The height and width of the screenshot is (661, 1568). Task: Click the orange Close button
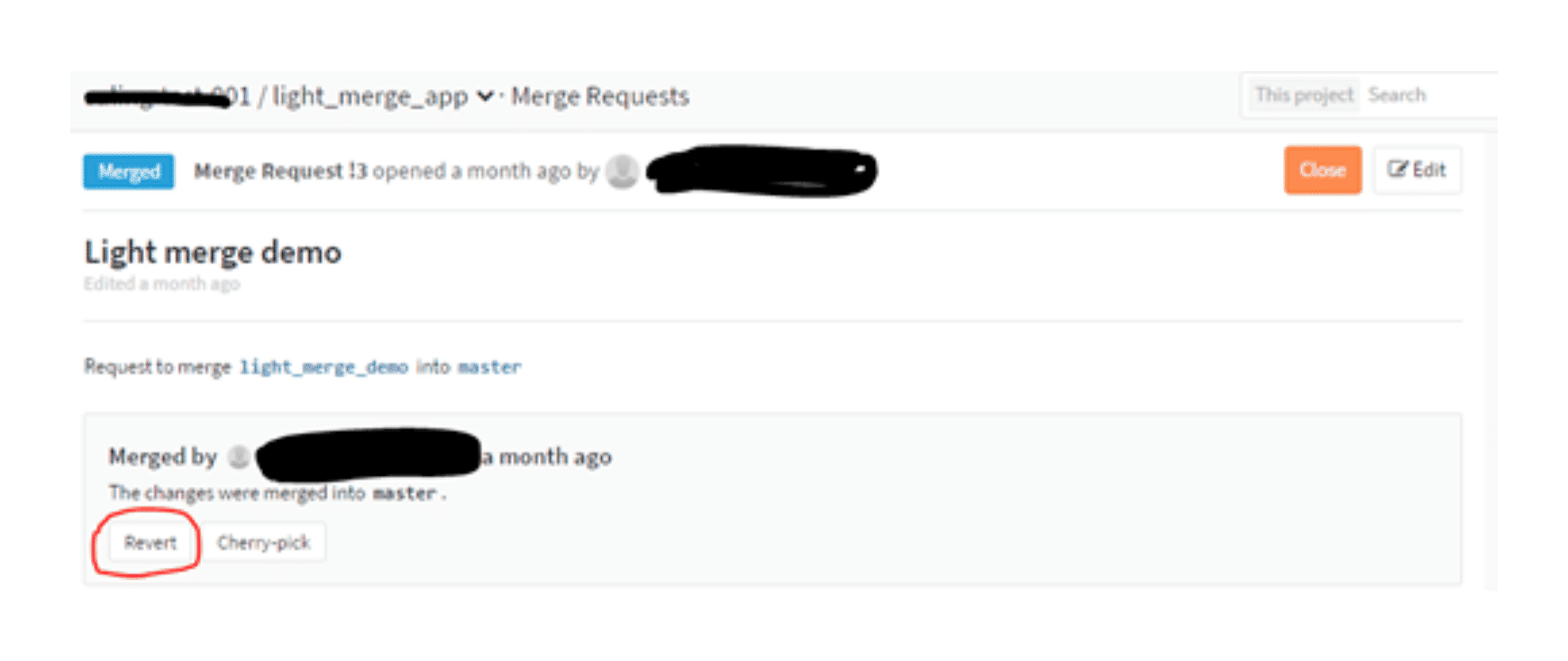[x=1322, y=170]
